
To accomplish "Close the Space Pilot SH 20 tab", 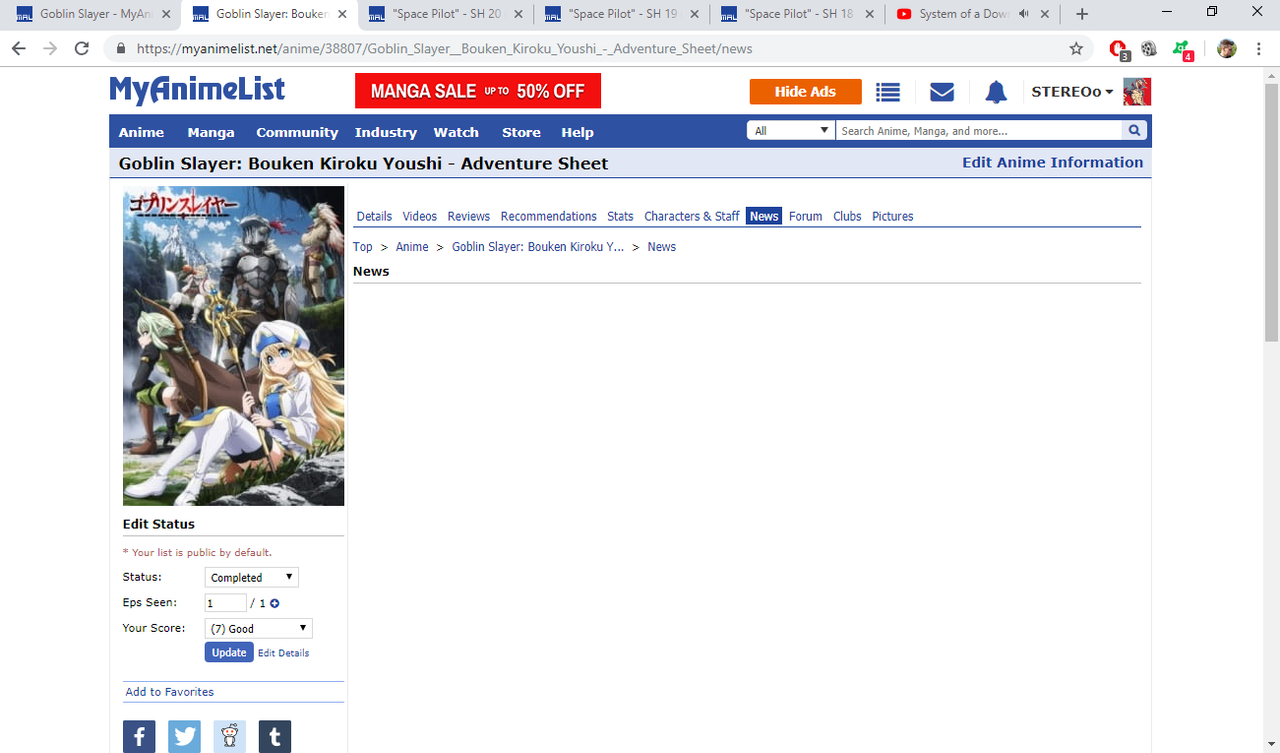I will coord(518,14).
